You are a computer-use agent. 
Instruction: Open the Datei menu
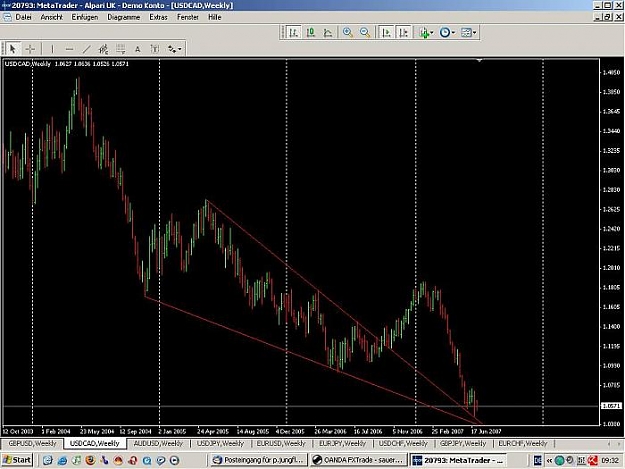pos(23,17)
